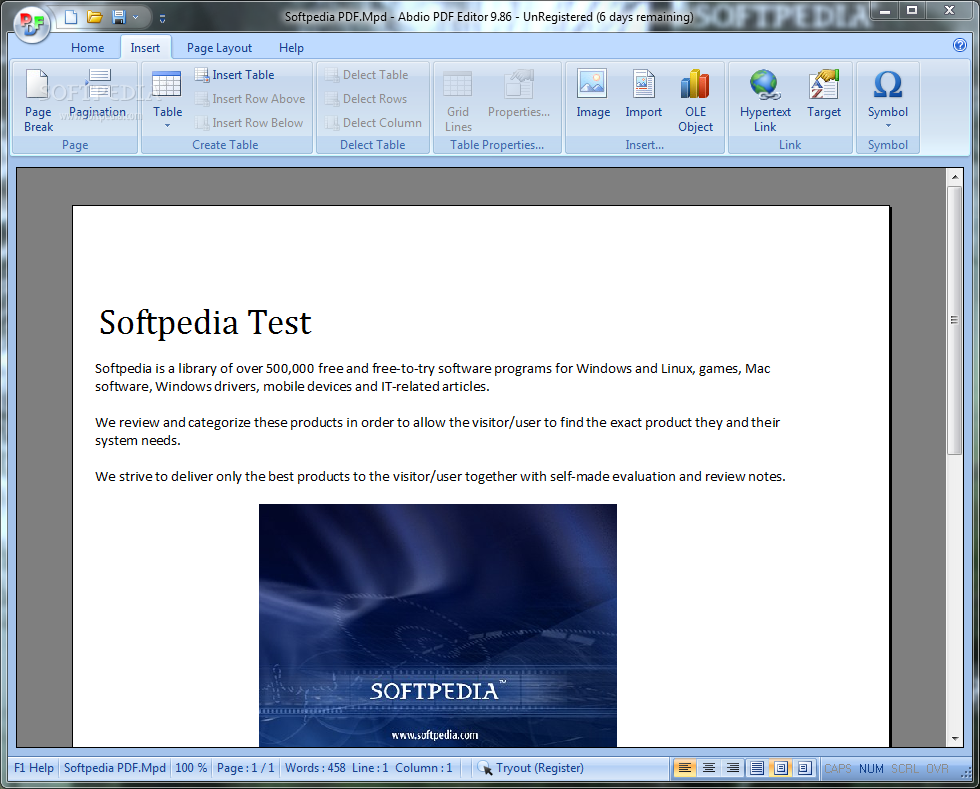The height and width of the screenshot is (789, 980).
Task: Toggle align left in status bar
Action: [684, 768]
